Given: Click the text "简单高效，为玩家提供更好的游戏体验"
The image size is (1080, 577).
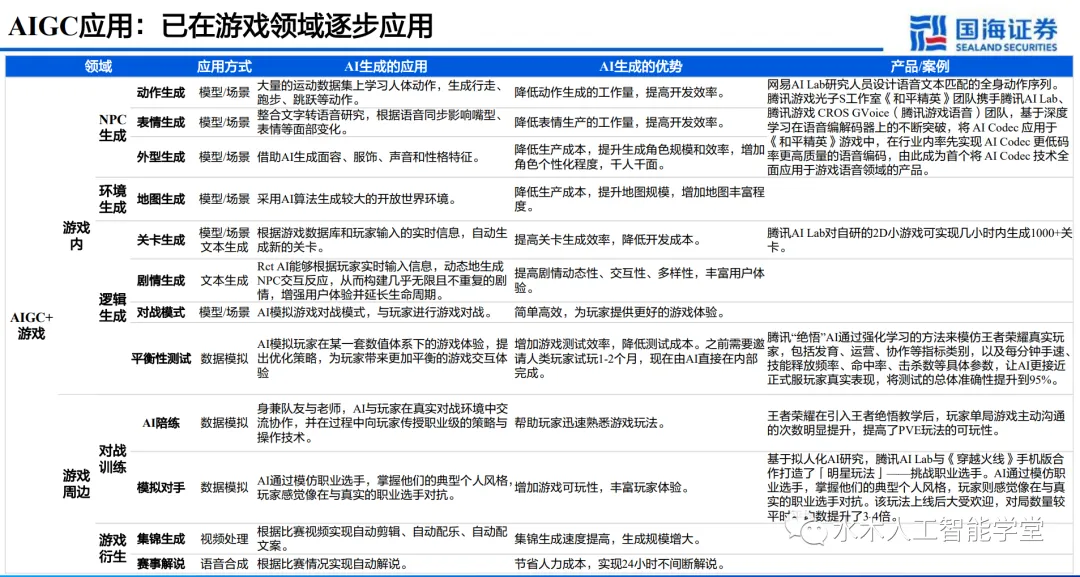Looking at the screenshot, I should coord(620,313).
